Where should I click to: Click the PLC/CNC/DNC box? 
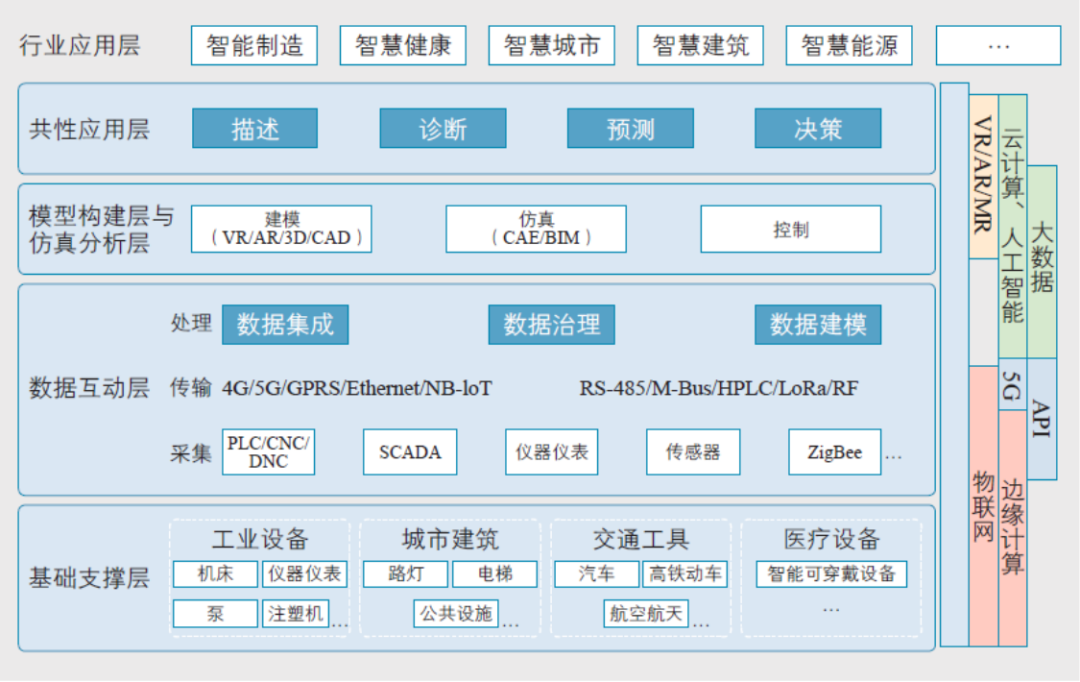[x=268, y=452]
